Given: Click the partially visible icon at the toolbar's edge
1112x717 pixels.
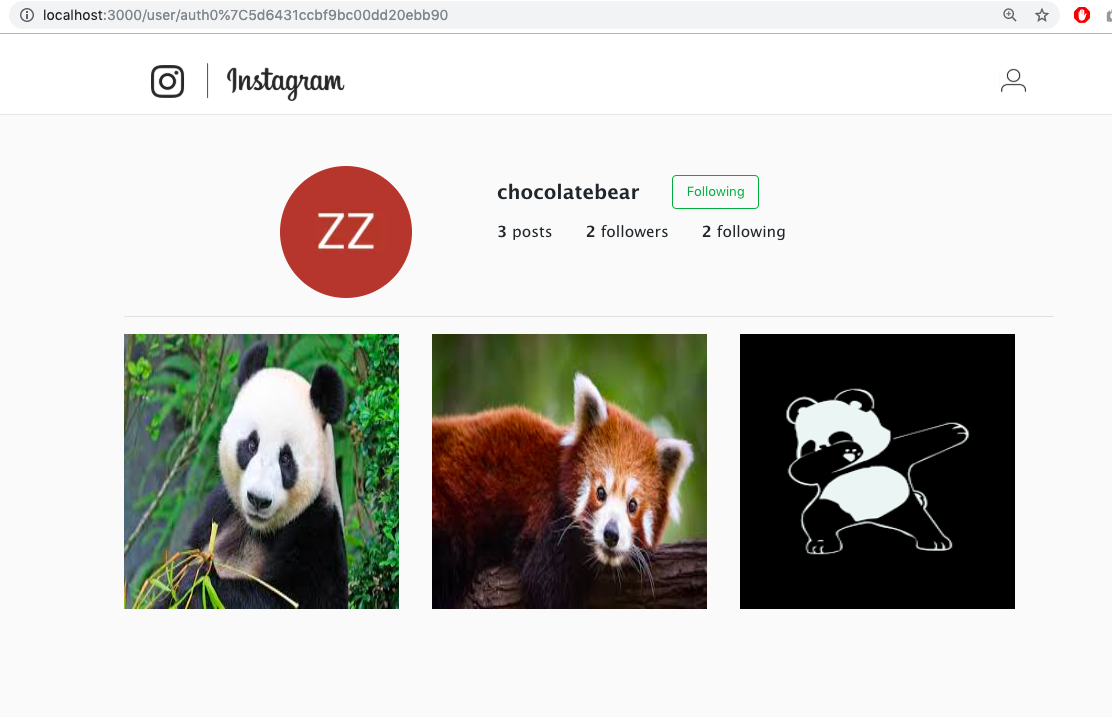Looking at the screenshot, I should 1108,15.
